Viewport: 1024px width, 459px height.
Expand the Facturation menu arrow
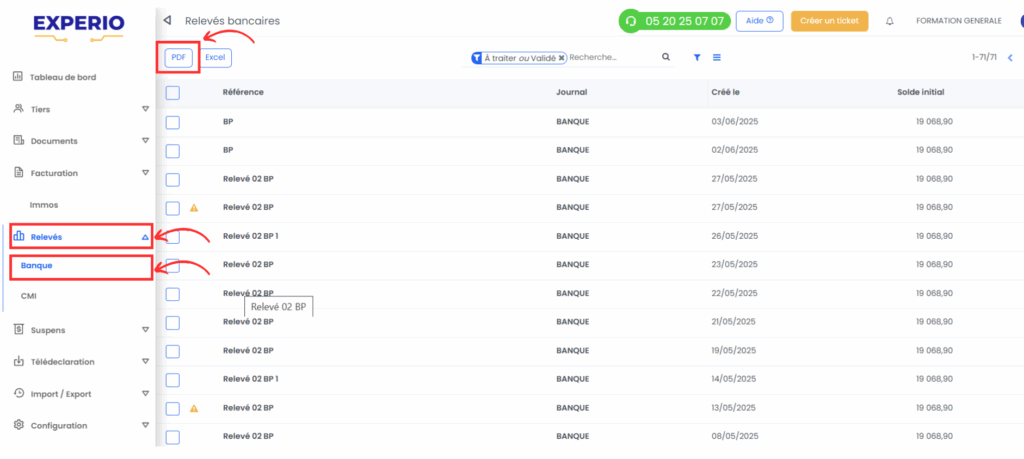[146, 172]
